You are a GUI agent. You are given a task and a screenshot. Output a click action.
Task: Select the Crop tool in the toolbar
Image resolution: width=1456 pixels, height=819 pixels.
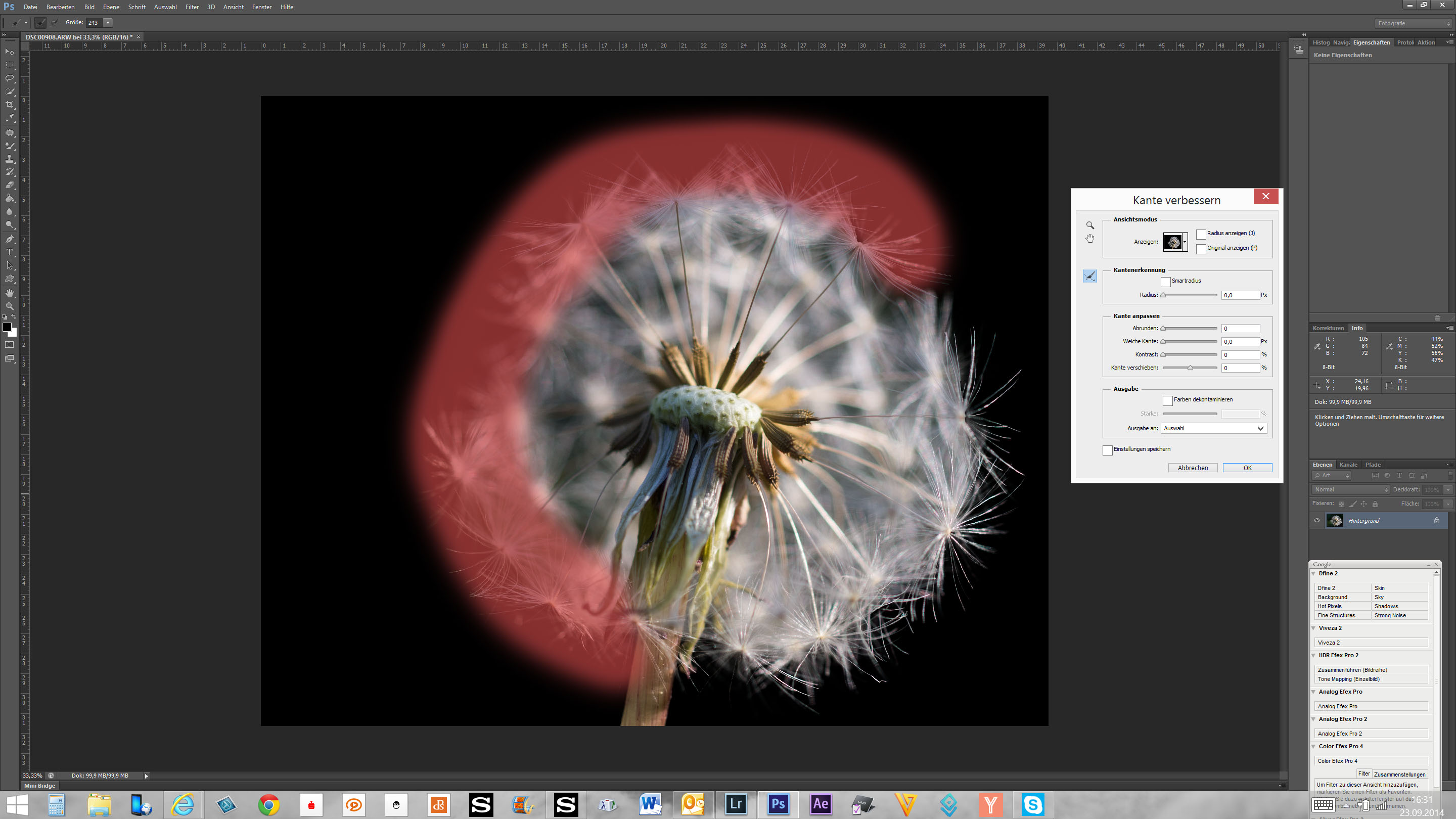[x=10, y=105]
